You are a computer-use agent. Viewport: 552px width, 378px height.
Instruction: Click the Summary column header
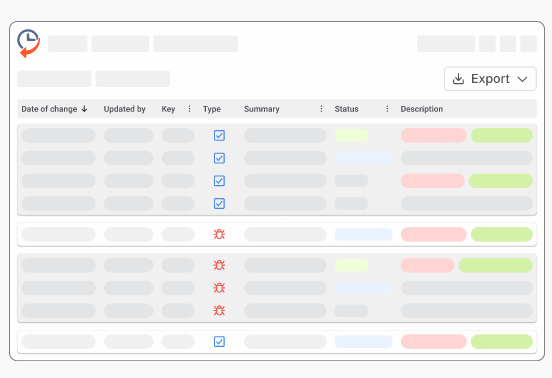coord(262,109)
